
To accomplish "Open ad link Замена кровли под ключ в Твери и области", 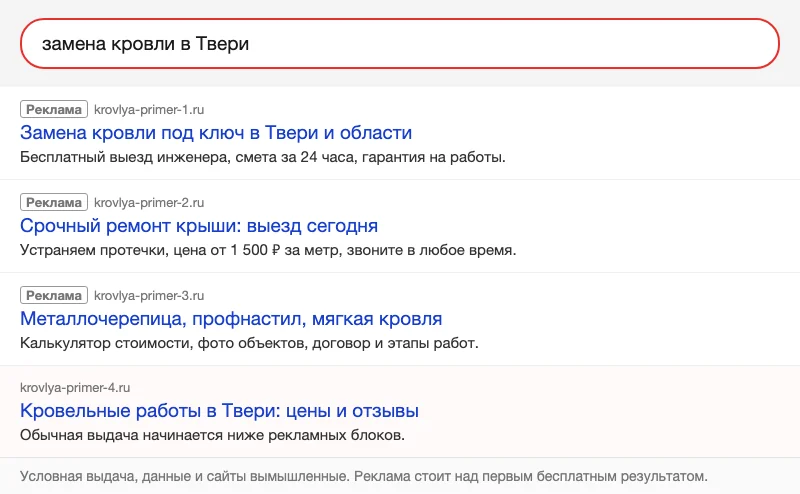I will [x=216, y=133].
